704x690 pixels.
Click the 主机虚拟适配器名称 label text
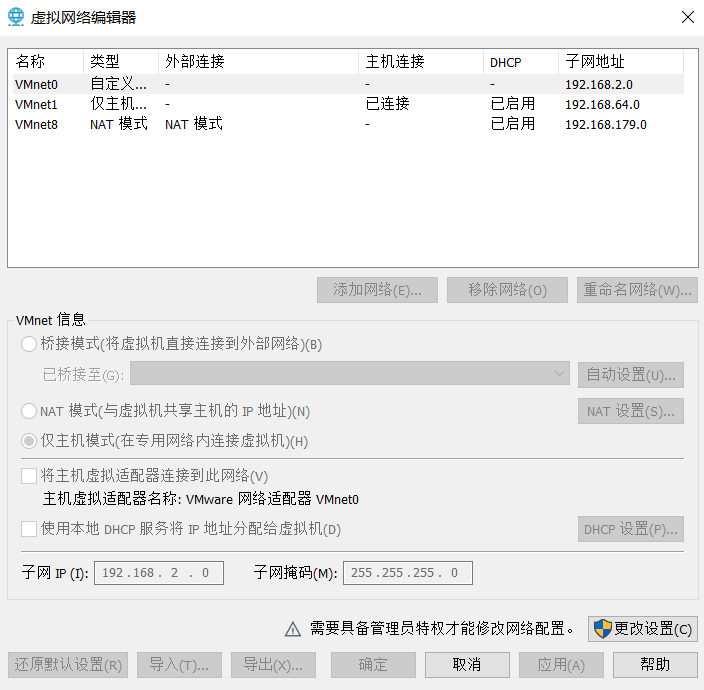coord(200,499)
